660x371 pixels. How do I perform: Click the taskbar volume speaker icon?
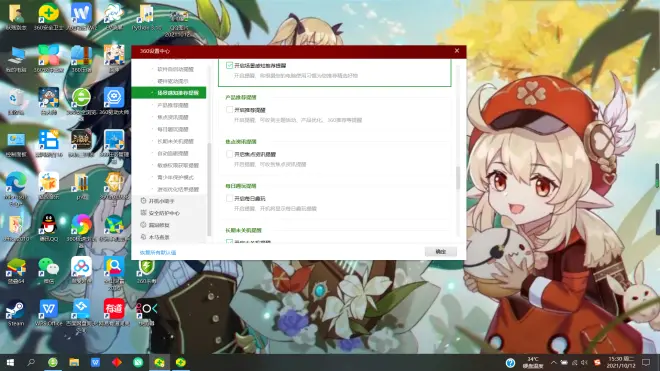point(584,362)
